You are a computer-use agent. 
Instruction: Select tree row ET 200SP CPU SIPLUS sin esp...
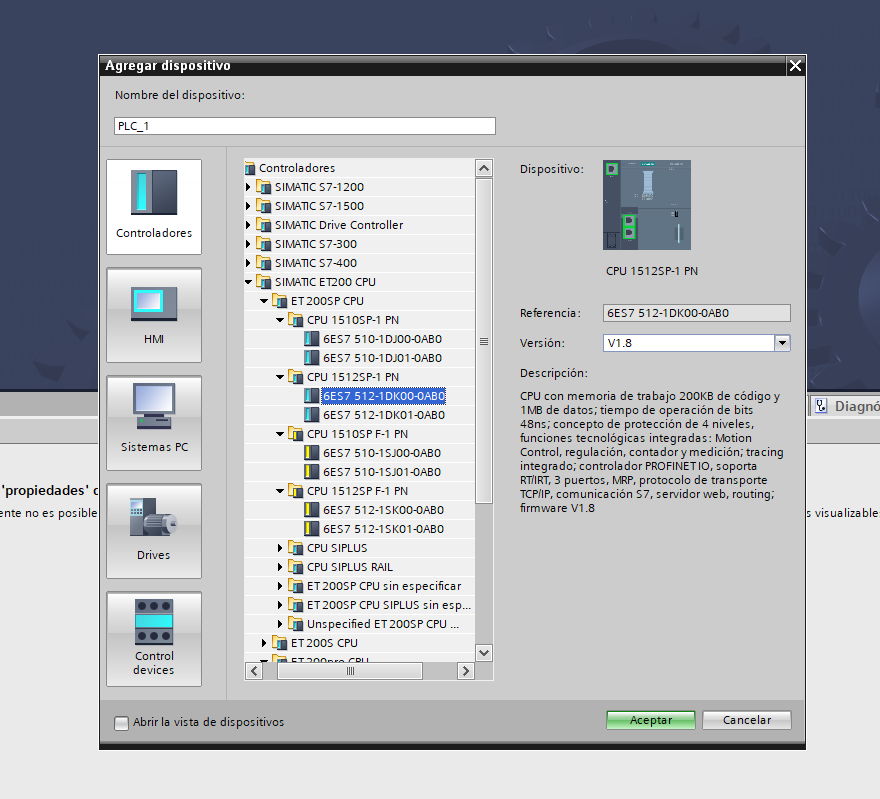tap(389, 605)
